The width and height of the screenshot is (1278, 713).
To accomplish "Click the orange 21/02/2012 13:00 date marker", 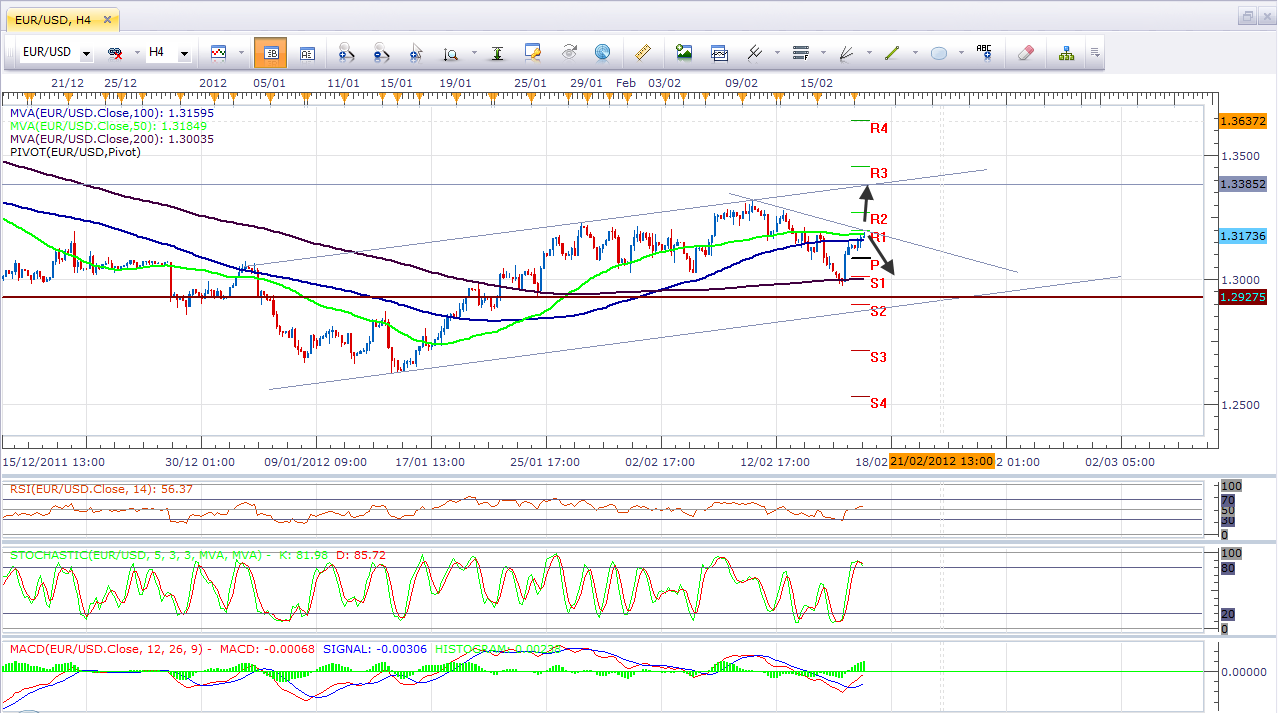I will [941, 461].
